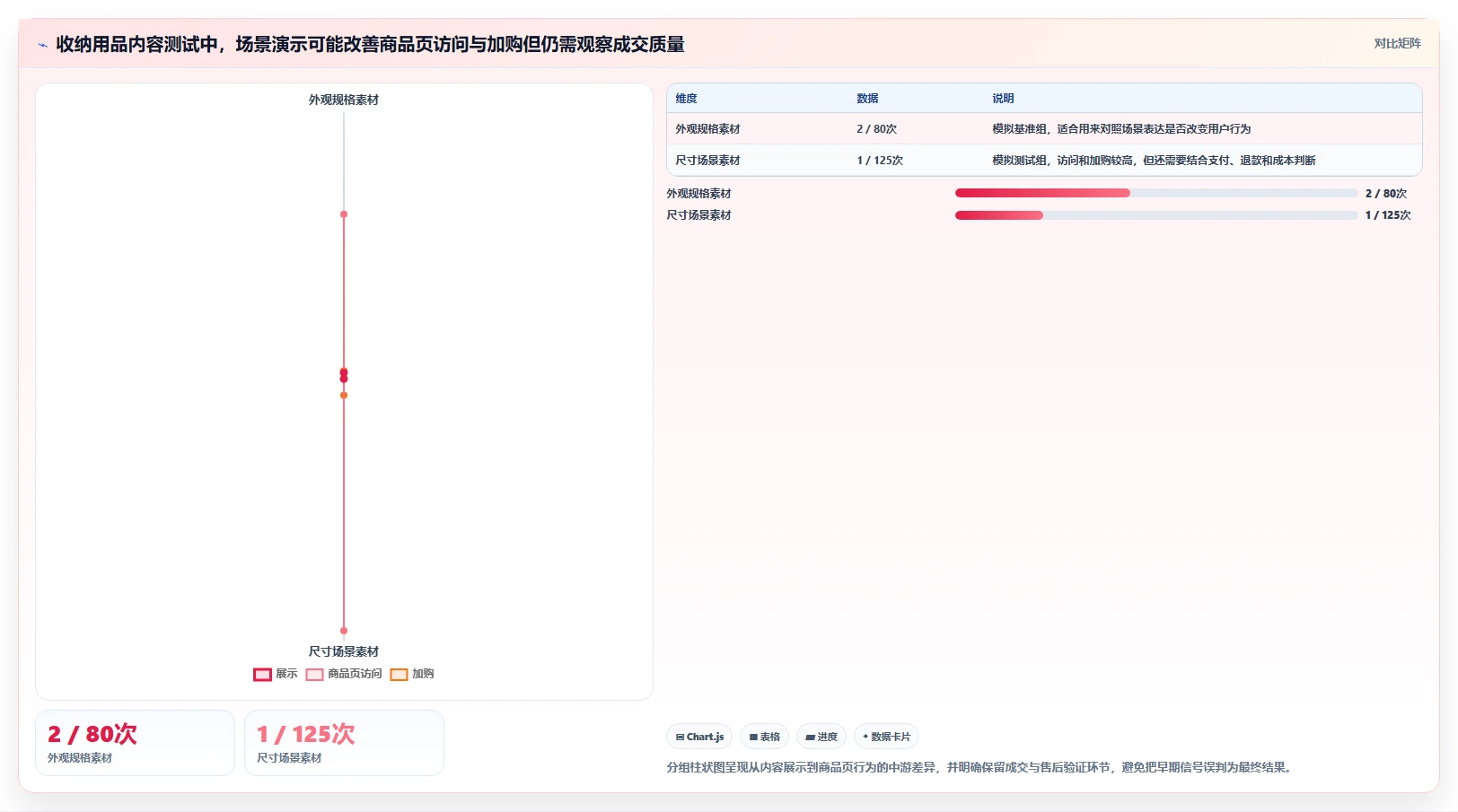This screenshot has height=812, width=1458.
Task: Click the 尺寸场景素材 cell in the table
Action: [x=707, y=161]
